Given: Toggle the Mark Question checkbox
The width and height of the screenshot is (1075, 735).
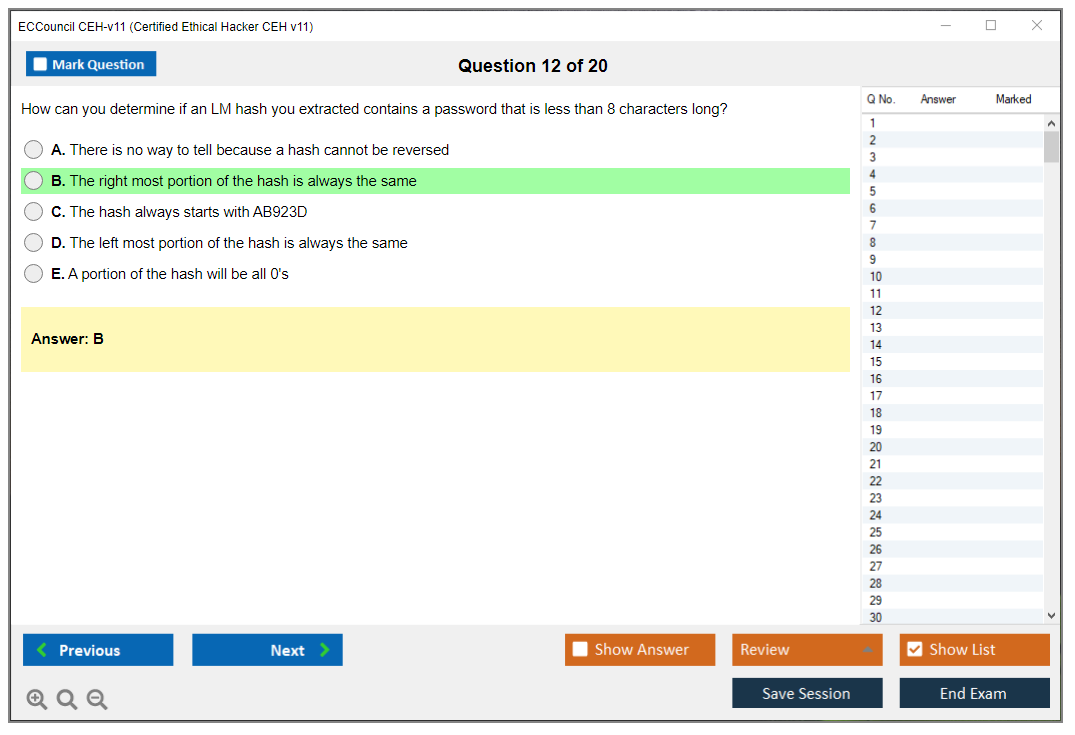Looking at the screenshot, I should (x=41, y=65).
